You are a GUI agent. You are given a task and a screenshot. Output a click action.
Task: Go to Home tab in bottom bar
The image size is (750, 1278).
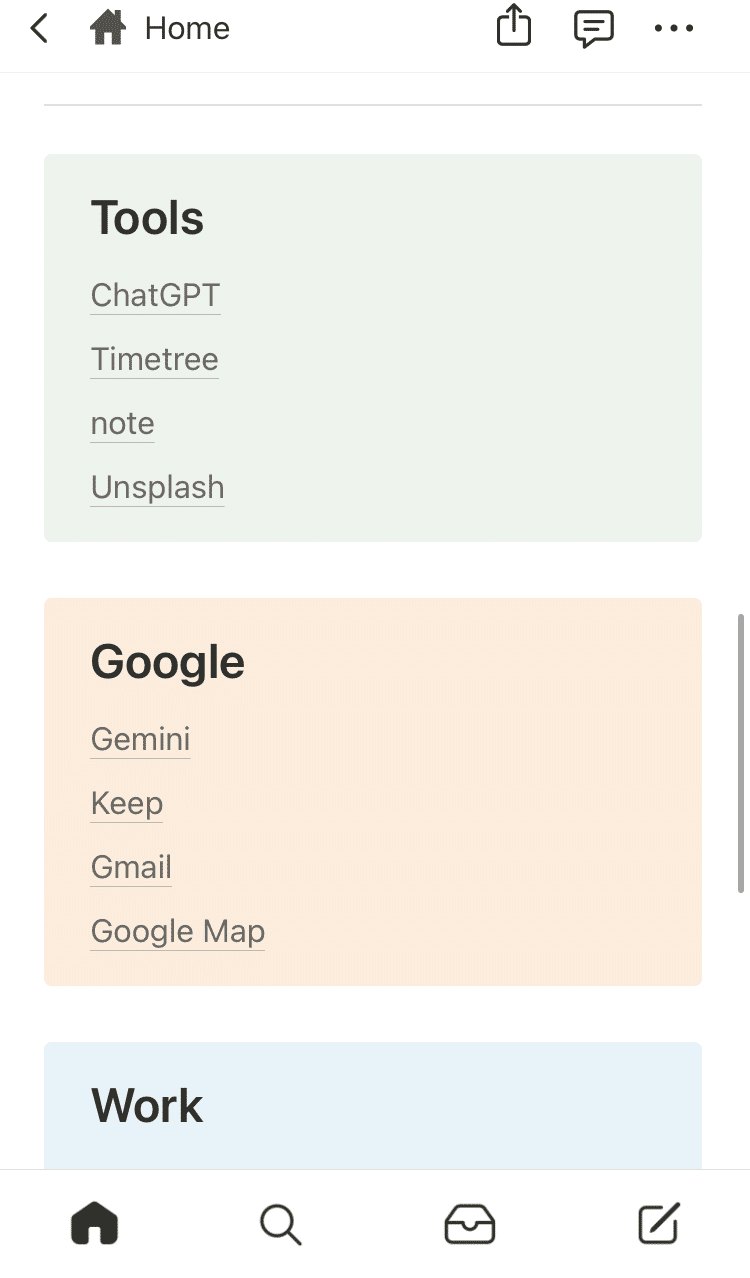tap(94, 1224)
